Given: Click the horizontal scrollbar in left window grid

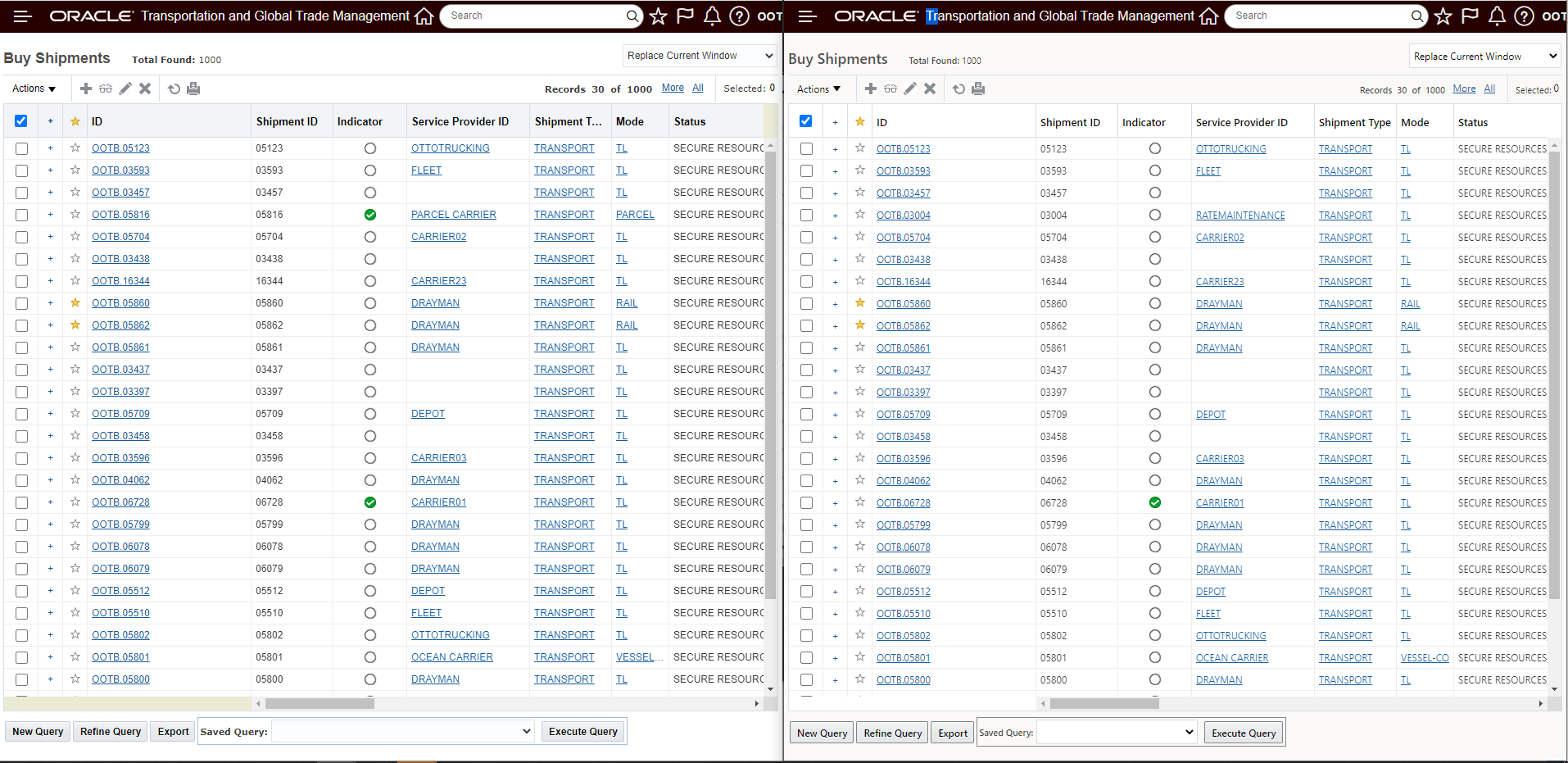Looking at the screenshot, I should pyautogui.click(x=319, y=703).
